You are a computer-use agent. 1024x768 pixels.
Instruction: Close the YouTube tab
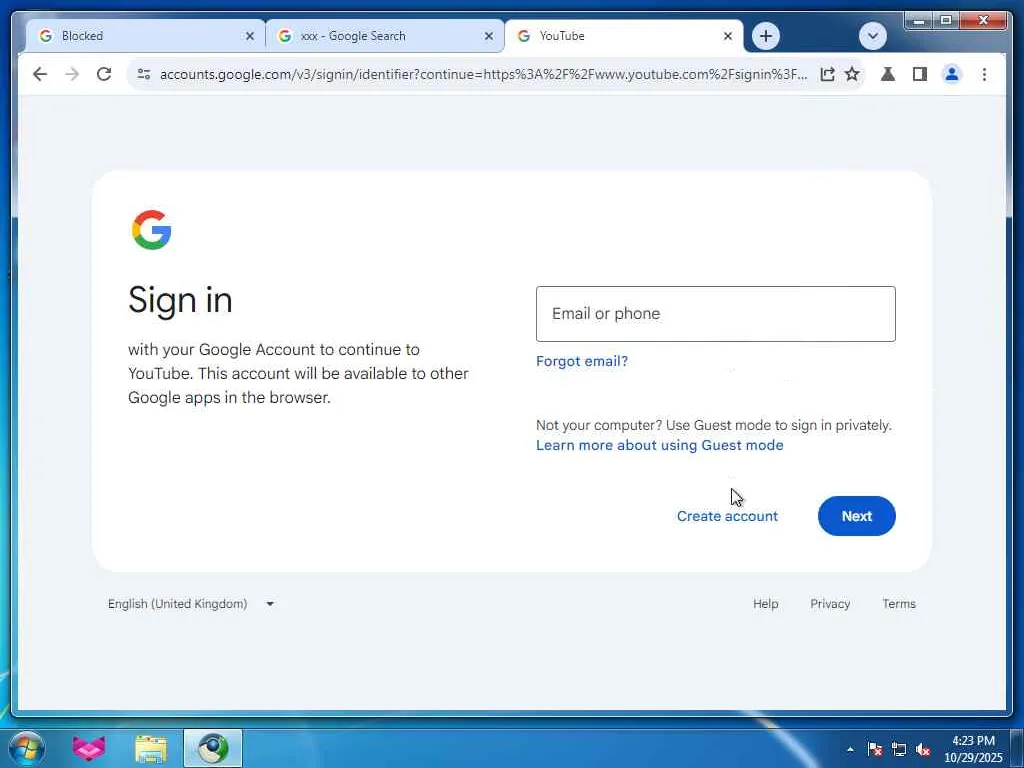(x=728, y=36)
